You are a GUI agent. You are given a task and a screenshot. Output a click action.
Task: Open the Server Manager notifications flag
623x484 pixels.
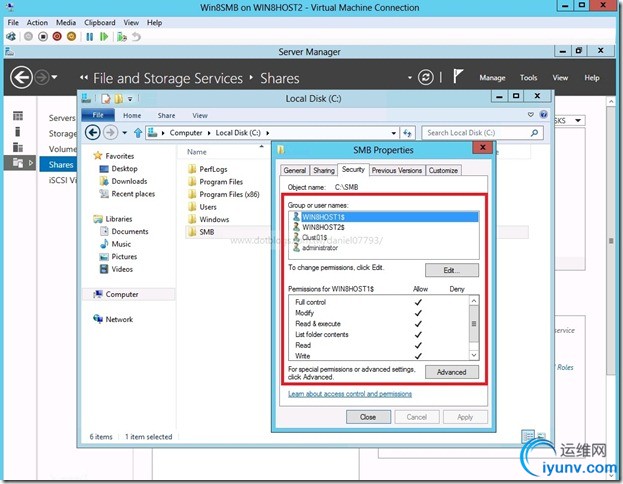pyautogui.click(x=458, y=76)
